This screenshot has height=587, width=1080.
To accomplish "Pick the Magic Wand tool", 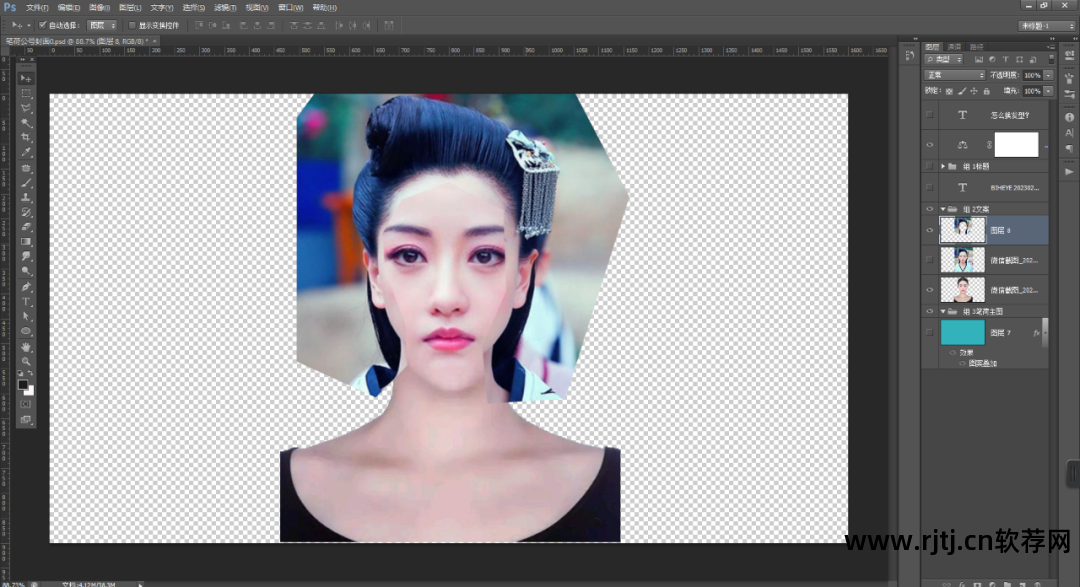I will 27,122.
